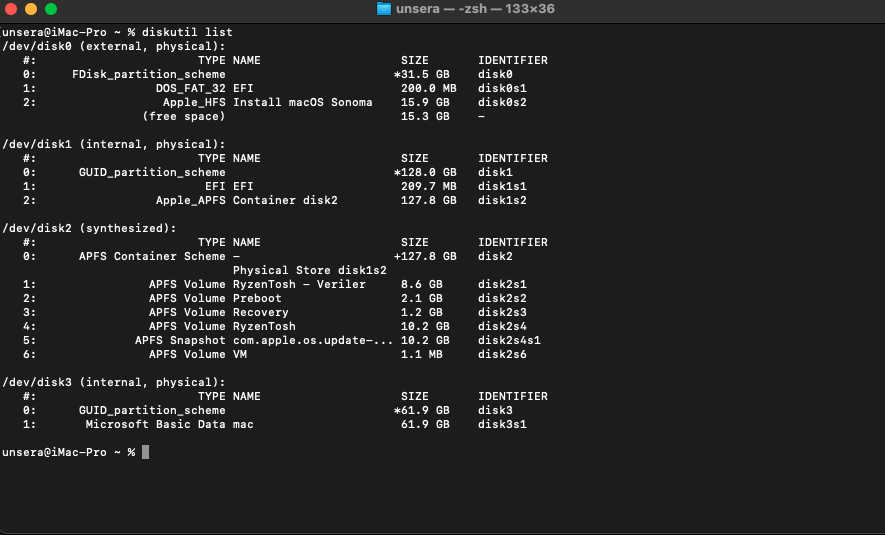Click the 'Install macOS Sonoma' partition name

(x=302, y=102)
